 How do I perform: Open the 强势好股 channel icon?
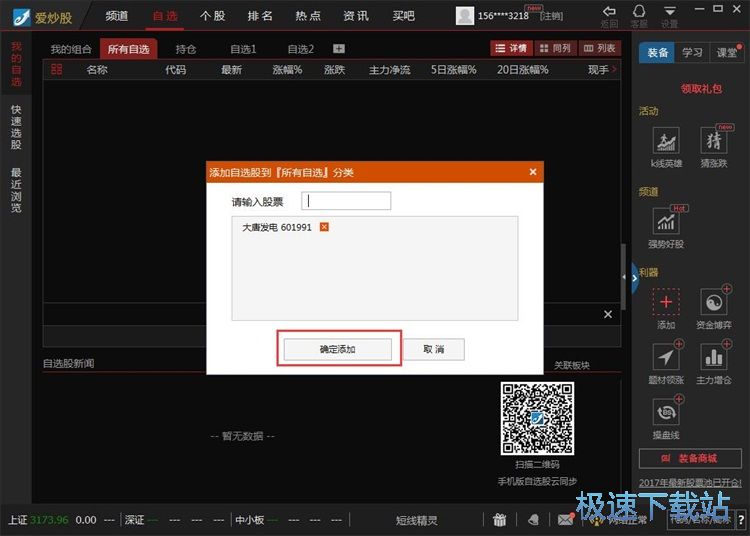666,222
